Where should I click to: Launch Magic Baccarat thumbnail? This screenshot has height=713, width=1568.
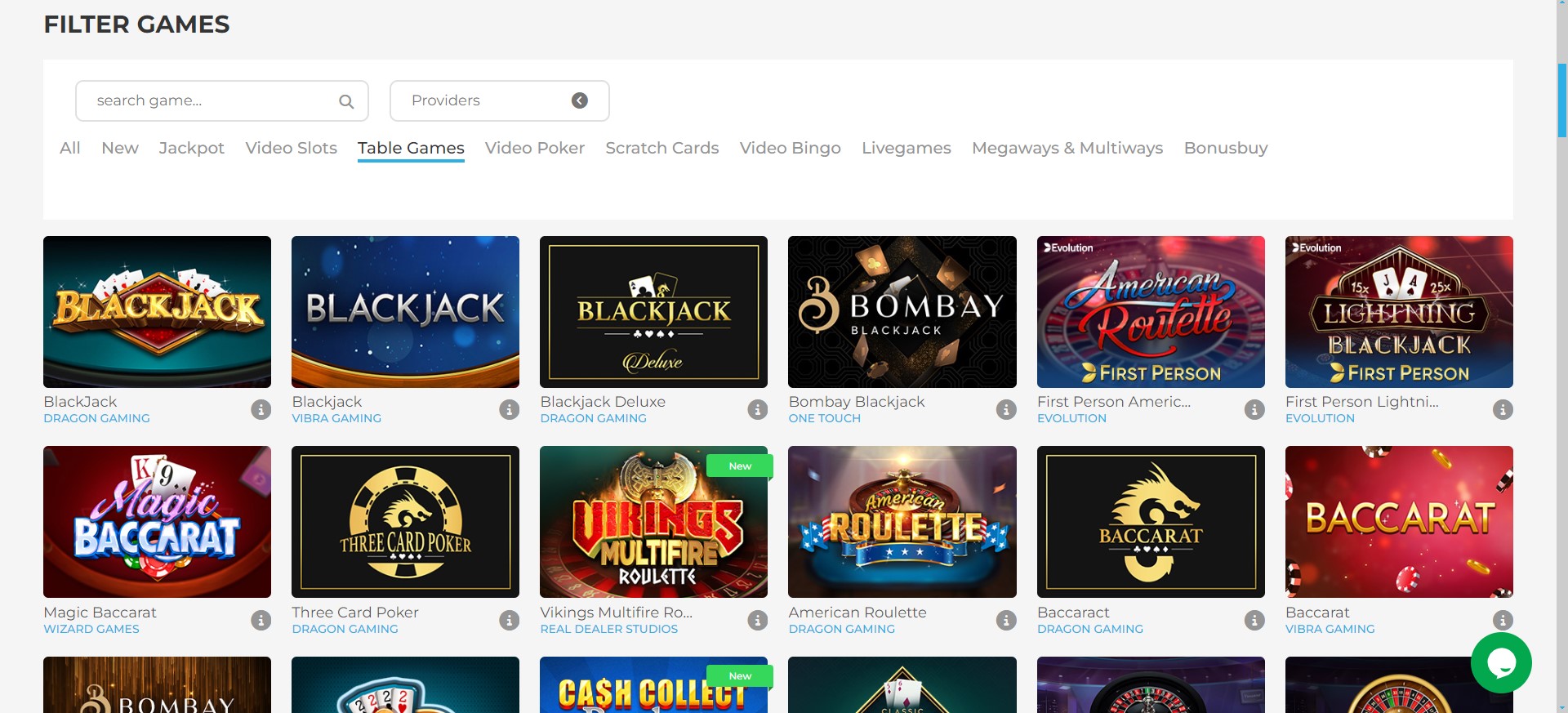158,522
